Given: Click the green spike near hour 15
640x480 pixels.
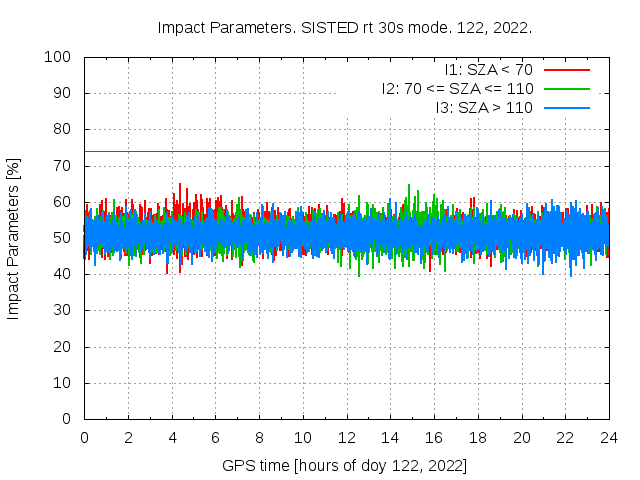Looking at the screenshot, I should point(409,188).
